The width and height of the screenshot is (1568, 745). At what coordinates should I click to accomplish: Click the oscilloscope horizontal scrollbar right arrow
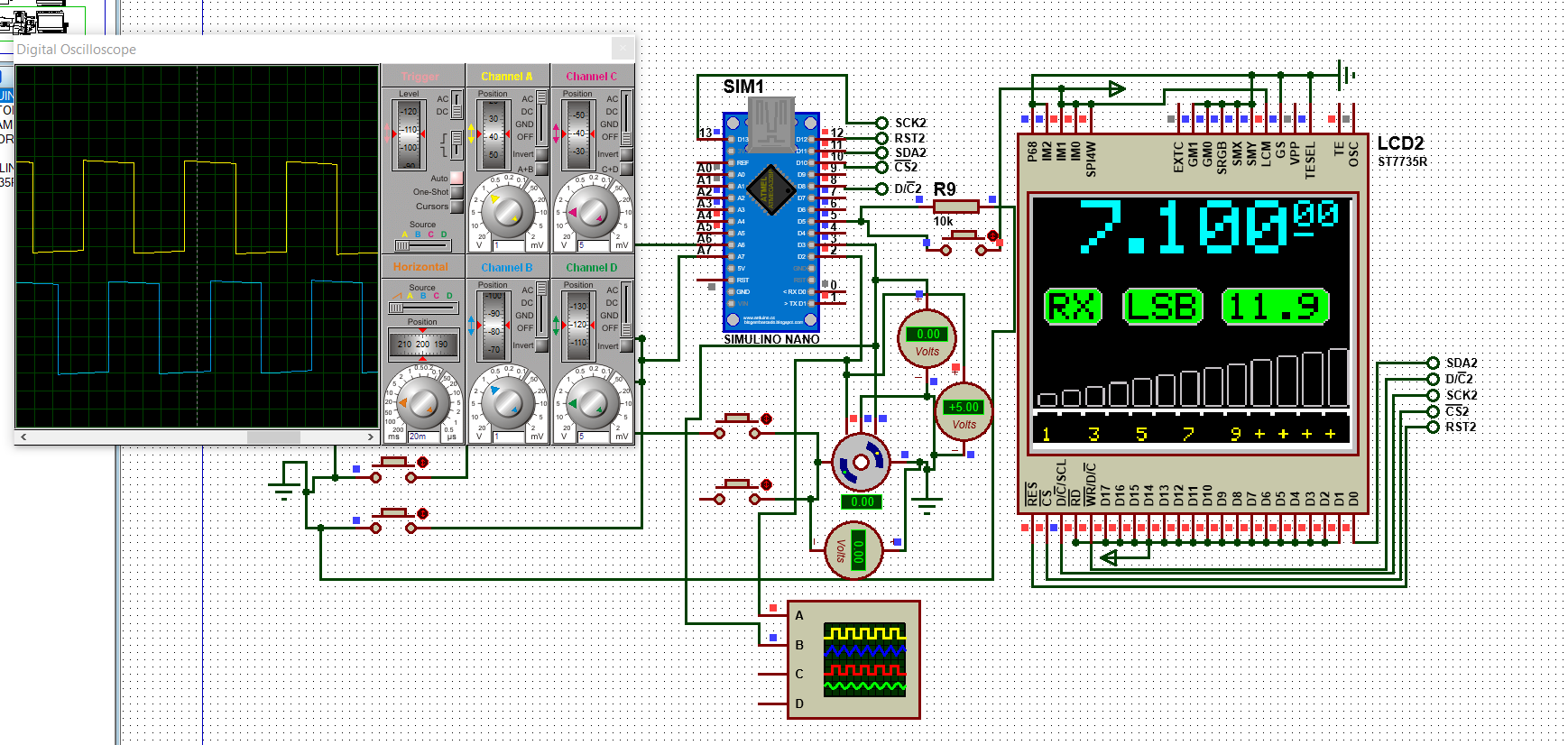pyautogui.click(x=370, y=437)
